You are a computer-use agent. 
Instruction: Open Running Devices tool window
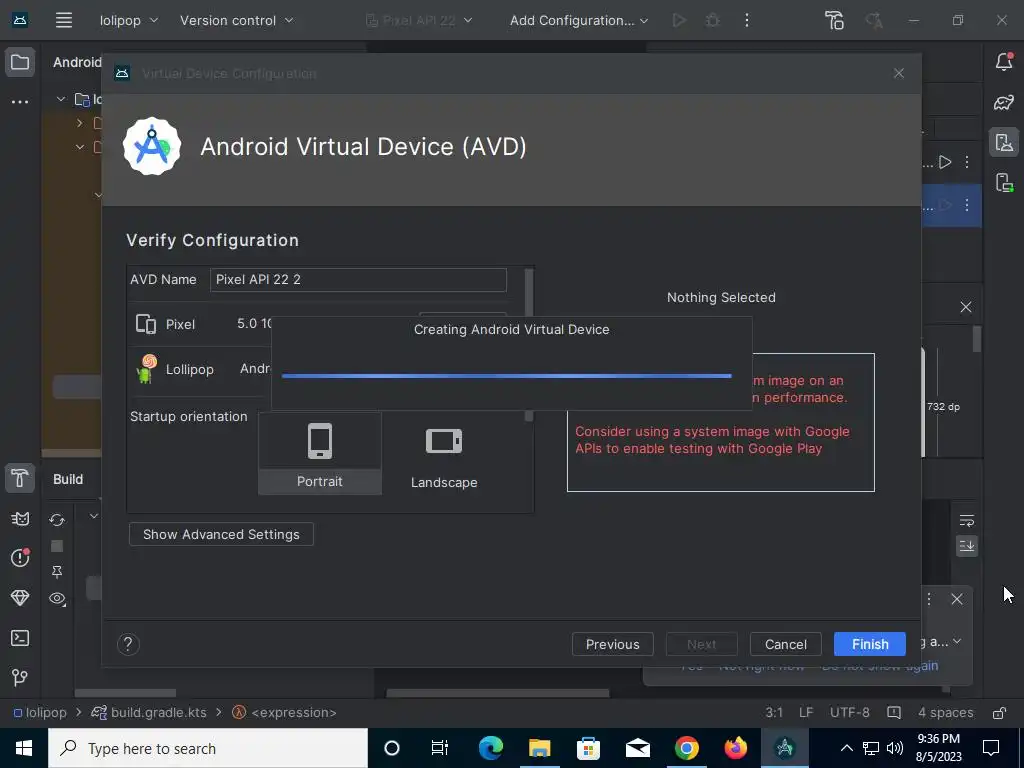[1004, 182]
